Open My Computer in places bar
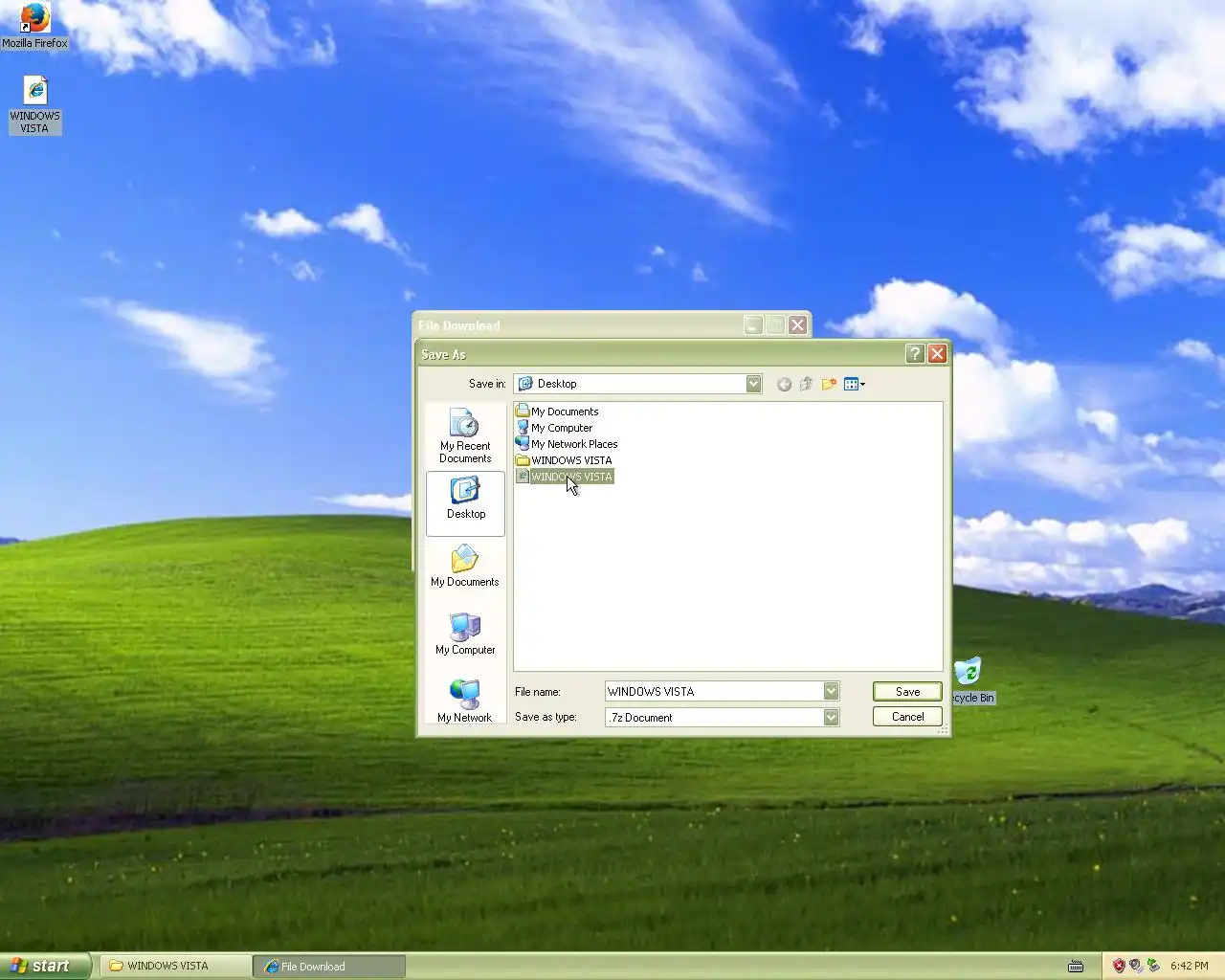 click(465, 635)
